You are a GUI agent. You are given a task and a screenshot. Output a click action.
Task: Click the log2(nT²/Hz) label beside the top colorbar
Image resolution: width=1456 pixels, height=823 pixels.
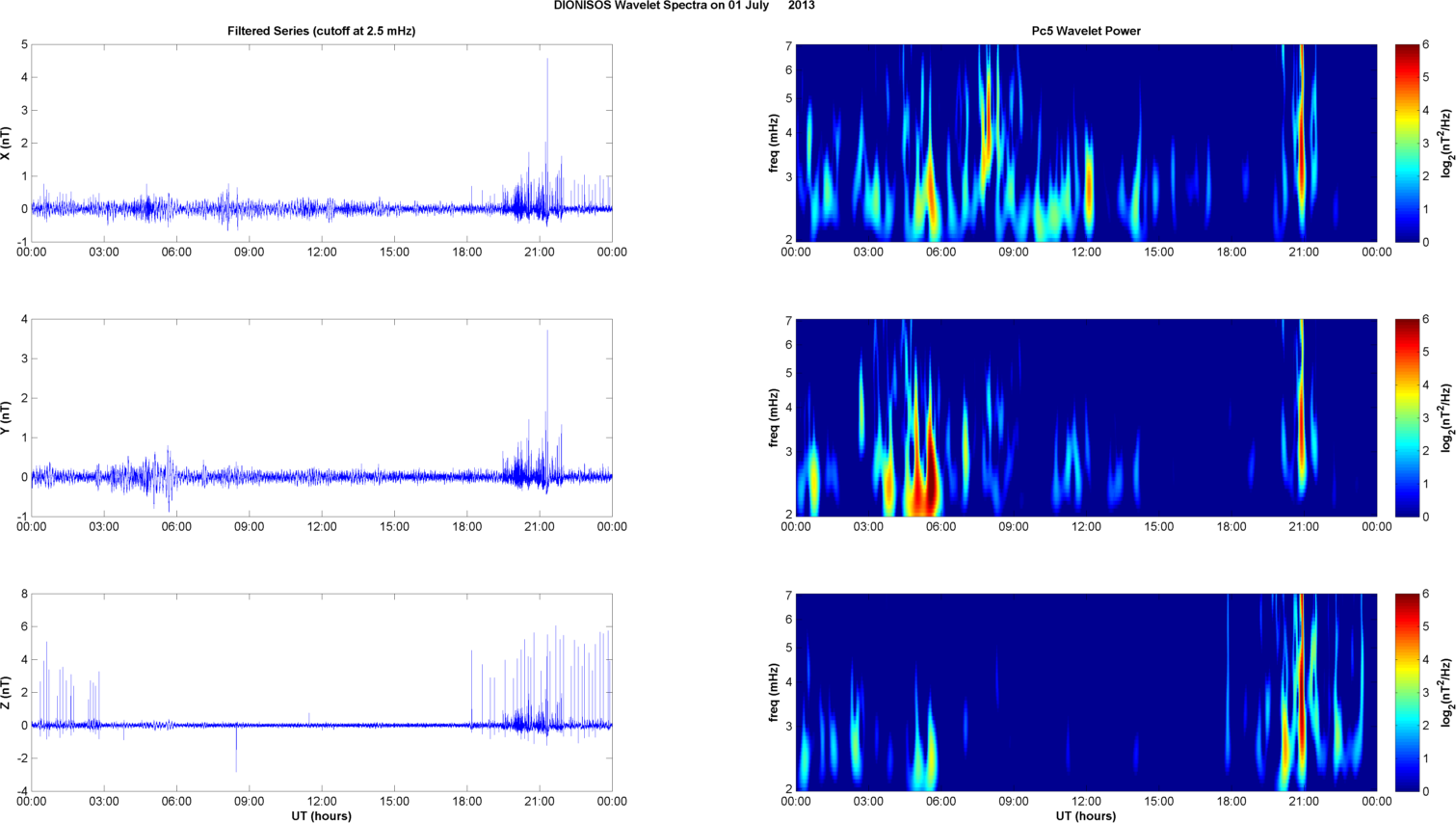1446,144
